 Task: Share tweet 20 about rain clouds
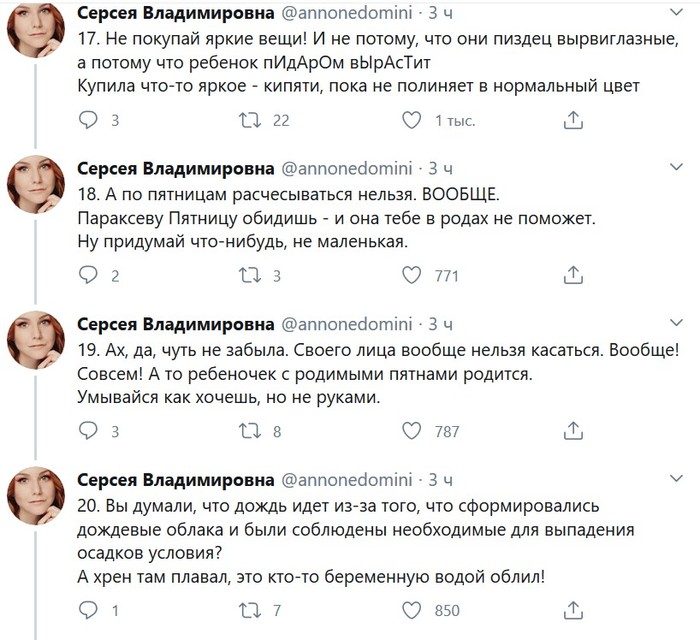click(x=573, y=609)
